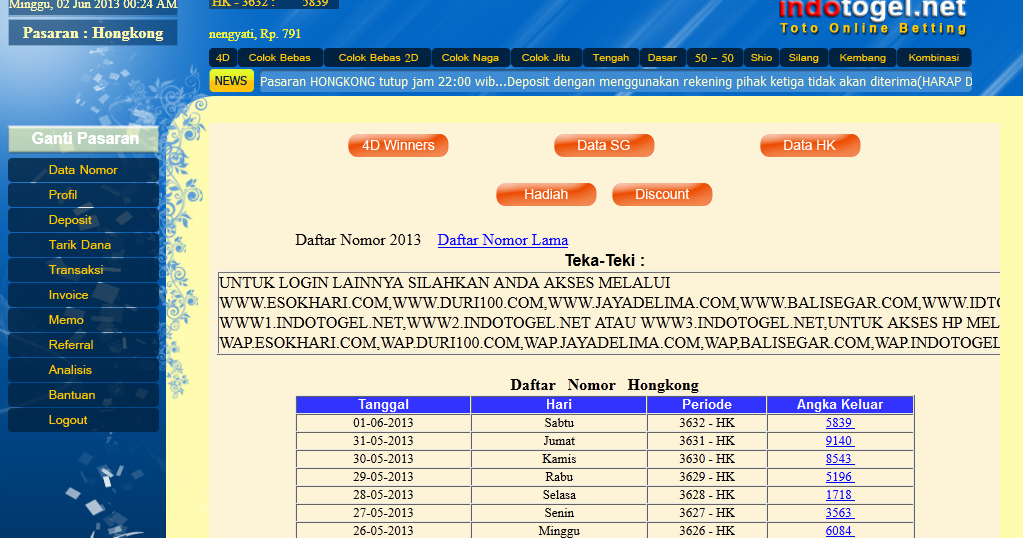Open result number 8543

coord(840,459)
